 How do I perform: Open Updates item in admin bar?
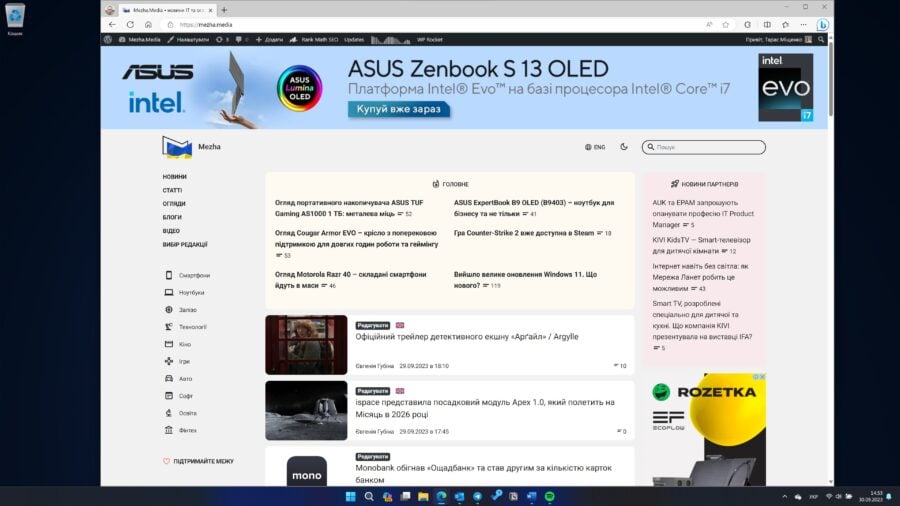click(354, 40)
